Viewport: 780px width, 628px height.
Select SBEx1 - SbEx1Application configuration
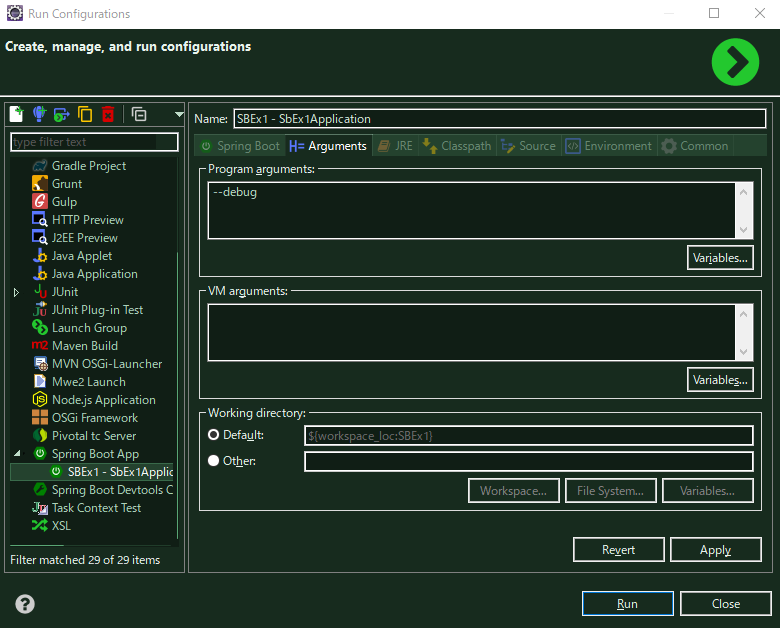point(92,472)
